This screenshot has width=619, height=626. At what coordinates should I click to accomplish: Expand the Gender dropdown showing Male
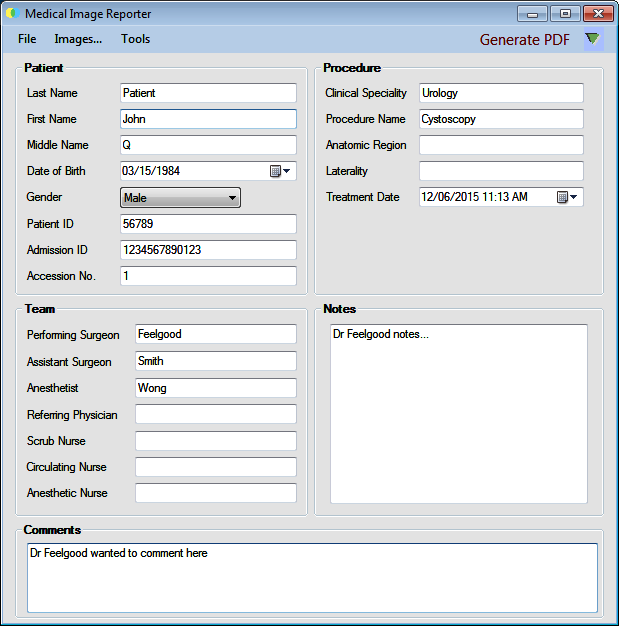(x=180, y=198)
